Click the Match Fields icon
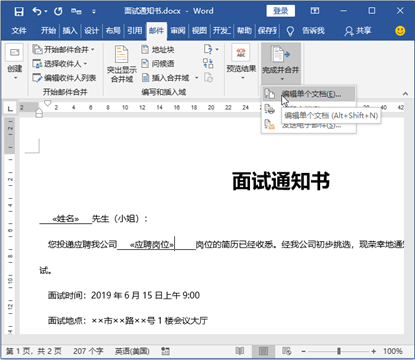This screenshot has height=360, width=415. point(208,63)
